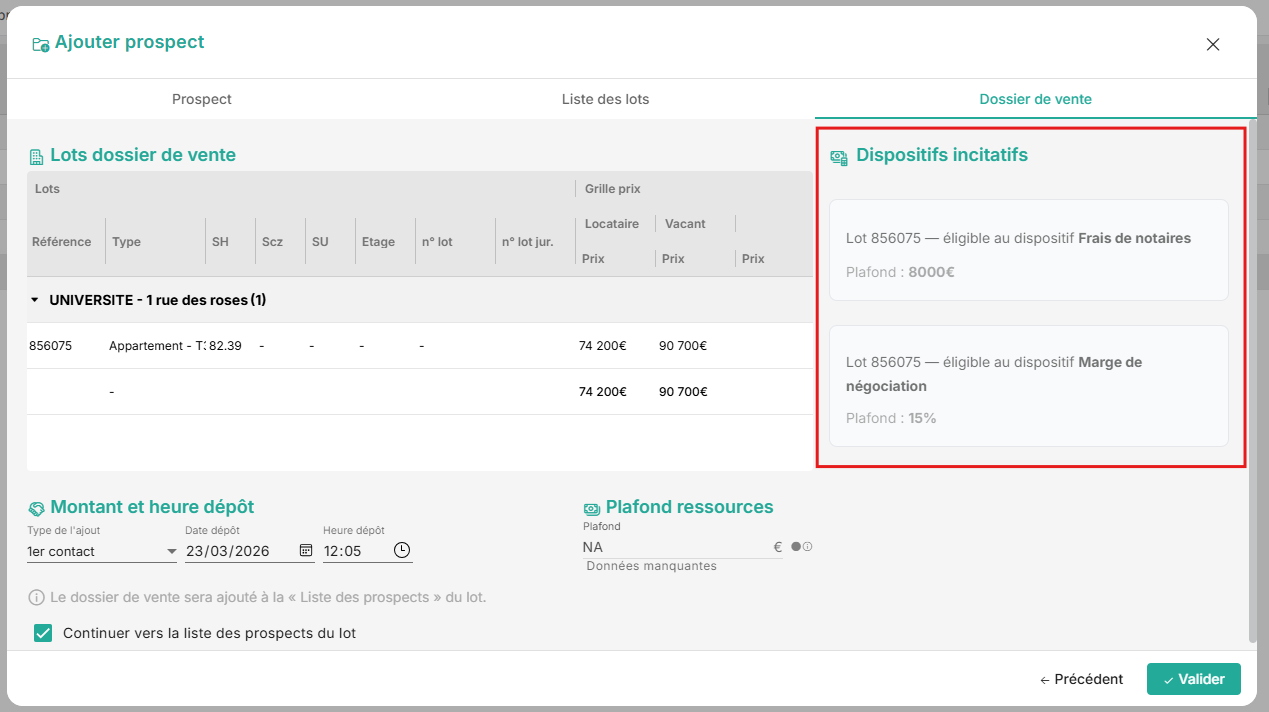Click the info icon next to Plafond
This screenshot has height=712, width=1269.
click(808, 547)
